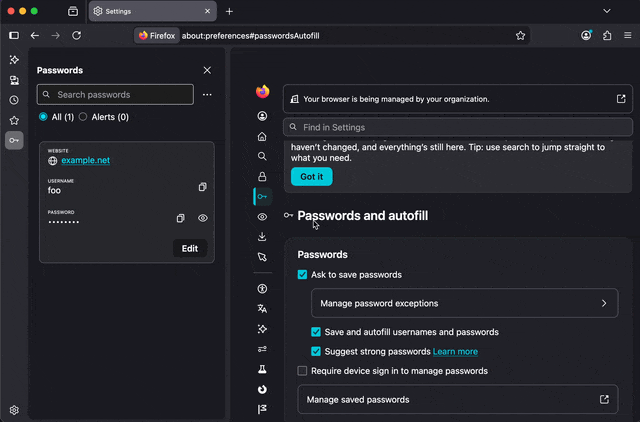Open the passwords panel more options menu
The height and width of the screenshot is (422, 640).
(207, 95)
